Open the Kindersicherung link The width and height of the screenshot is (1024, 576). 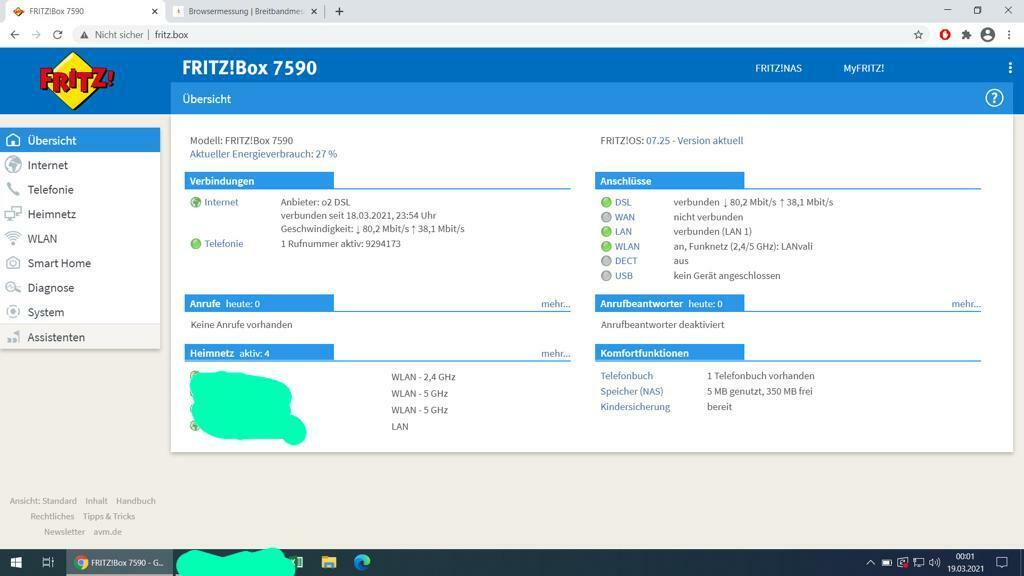(x=635, y=406)
